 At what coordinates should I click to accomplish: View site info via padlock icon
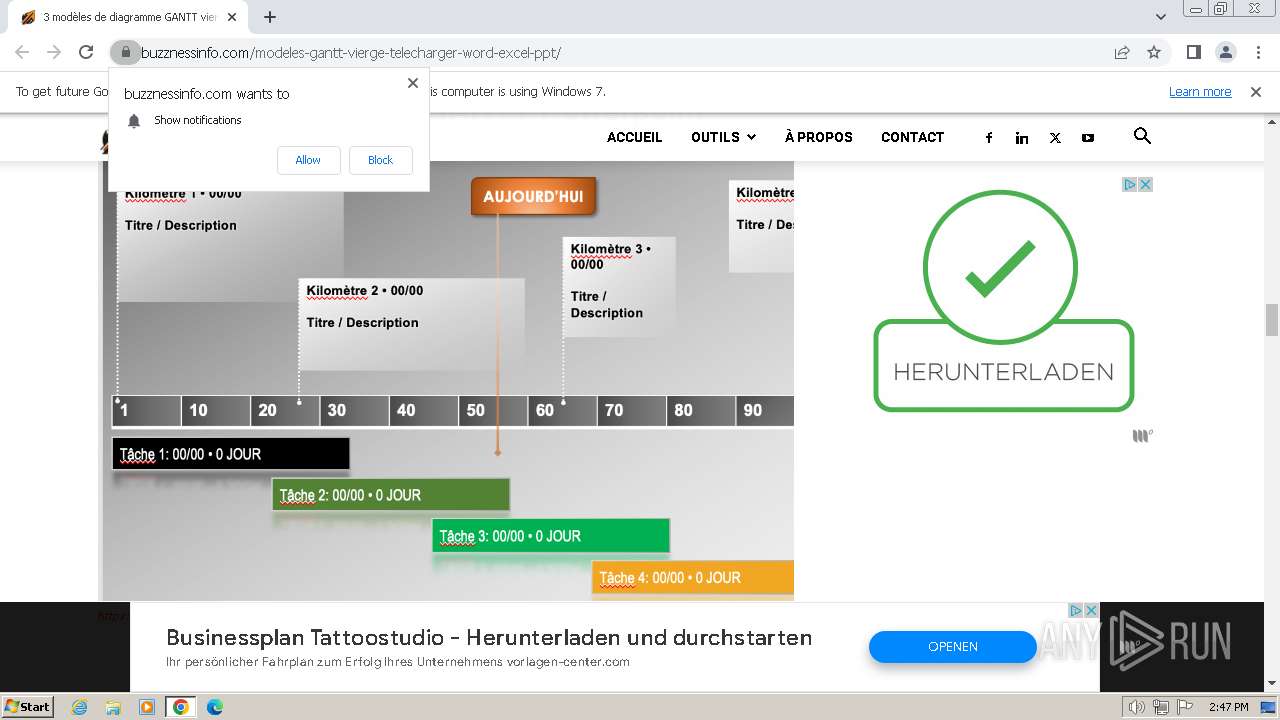coord(125,52)
